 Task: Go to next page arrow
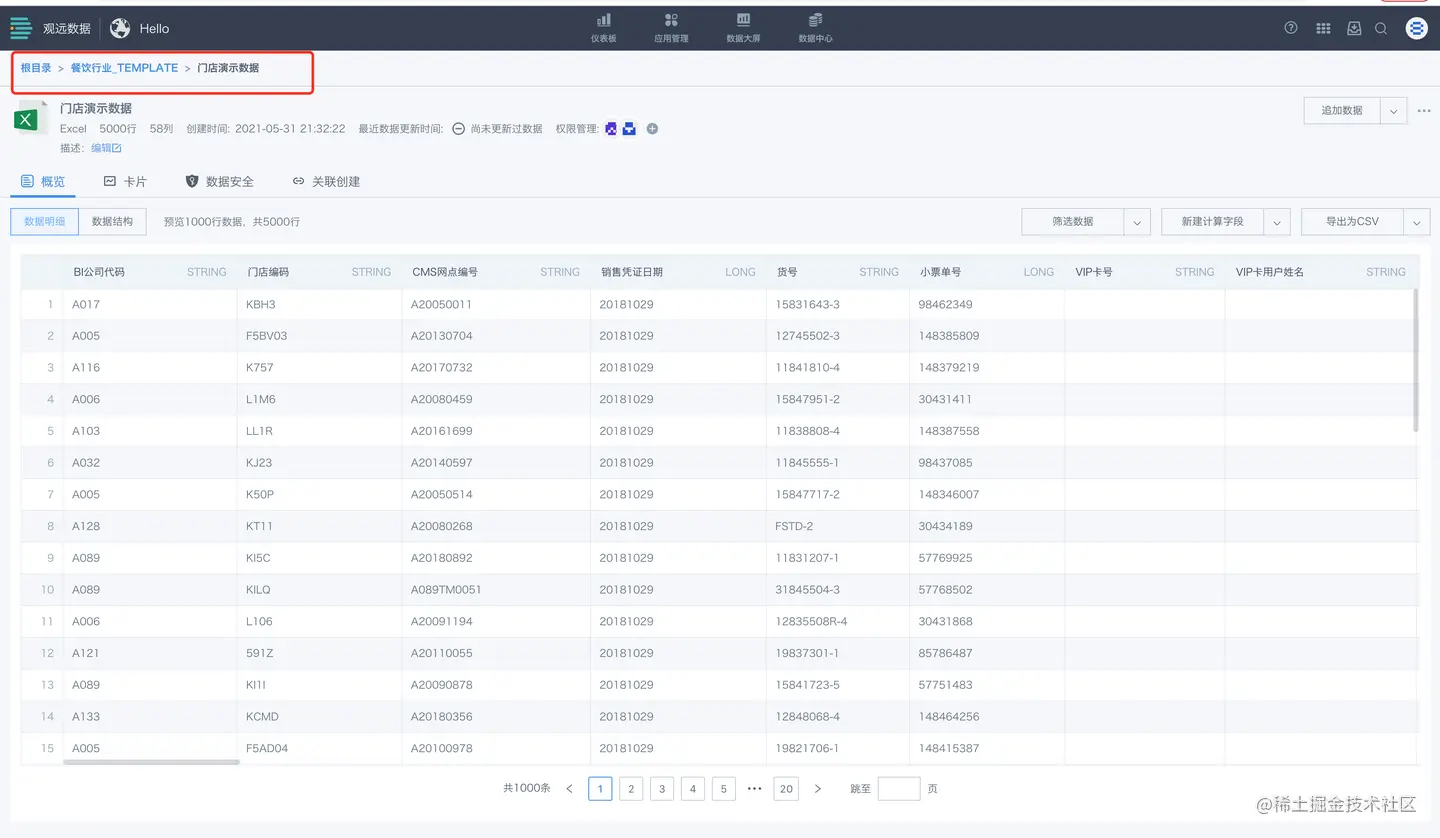(817, 789)
